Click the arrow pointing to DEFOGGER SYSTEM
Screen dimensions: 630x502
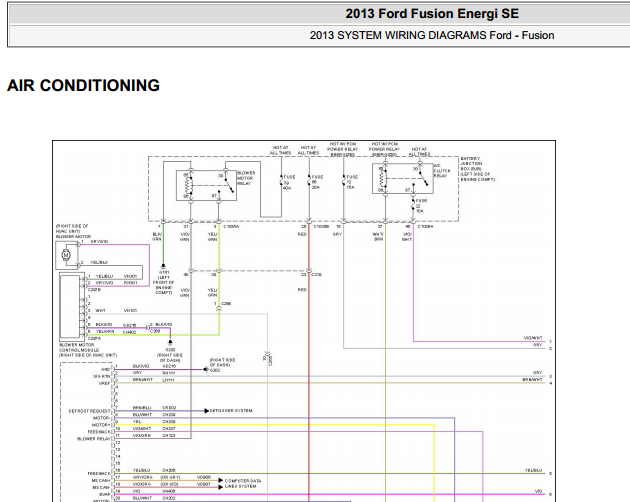pyautogui.click(x=207, y=411)
